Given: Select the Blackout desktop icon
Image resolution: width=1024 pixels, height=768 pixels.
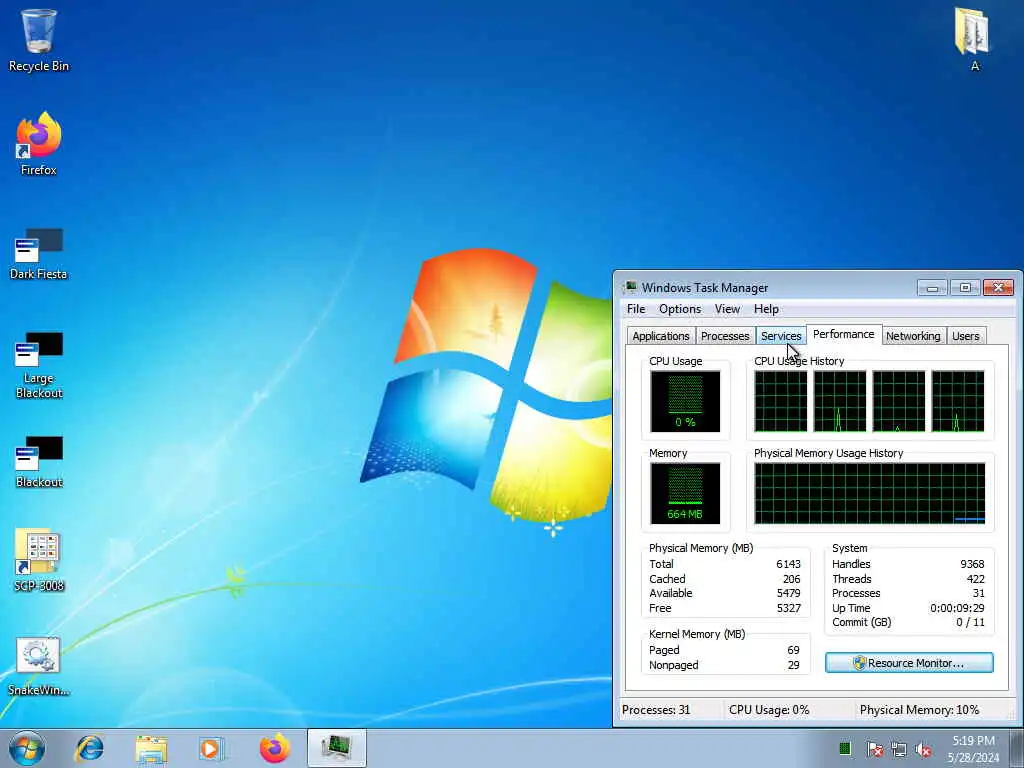Looking at the screenshot, I should tap(39, 462).
